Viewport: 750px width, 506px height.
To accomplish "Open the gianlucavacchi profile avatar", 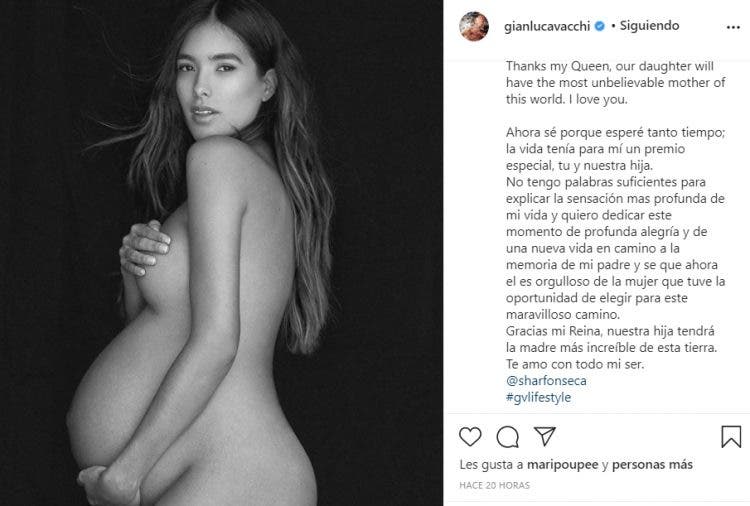I will (x=474, y=26).
